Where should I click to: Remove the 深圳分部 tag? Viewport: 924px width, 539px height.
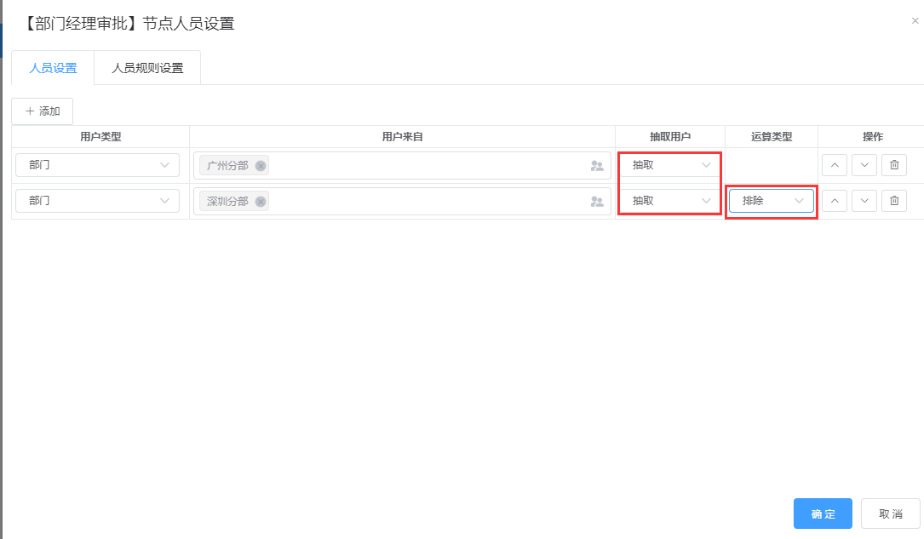(x=260, y=201)
